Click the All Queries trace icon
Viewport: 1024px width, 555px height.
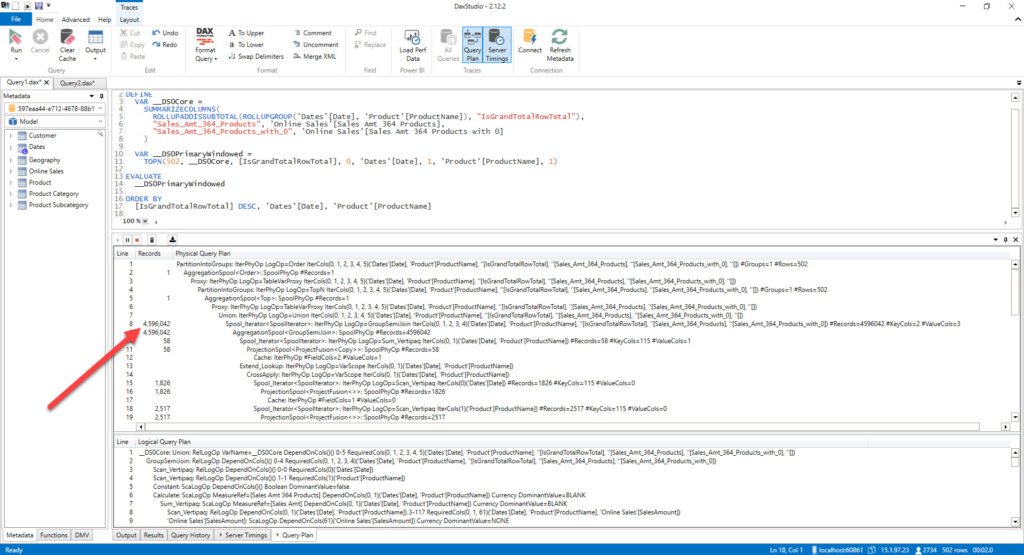coord(448,45)
